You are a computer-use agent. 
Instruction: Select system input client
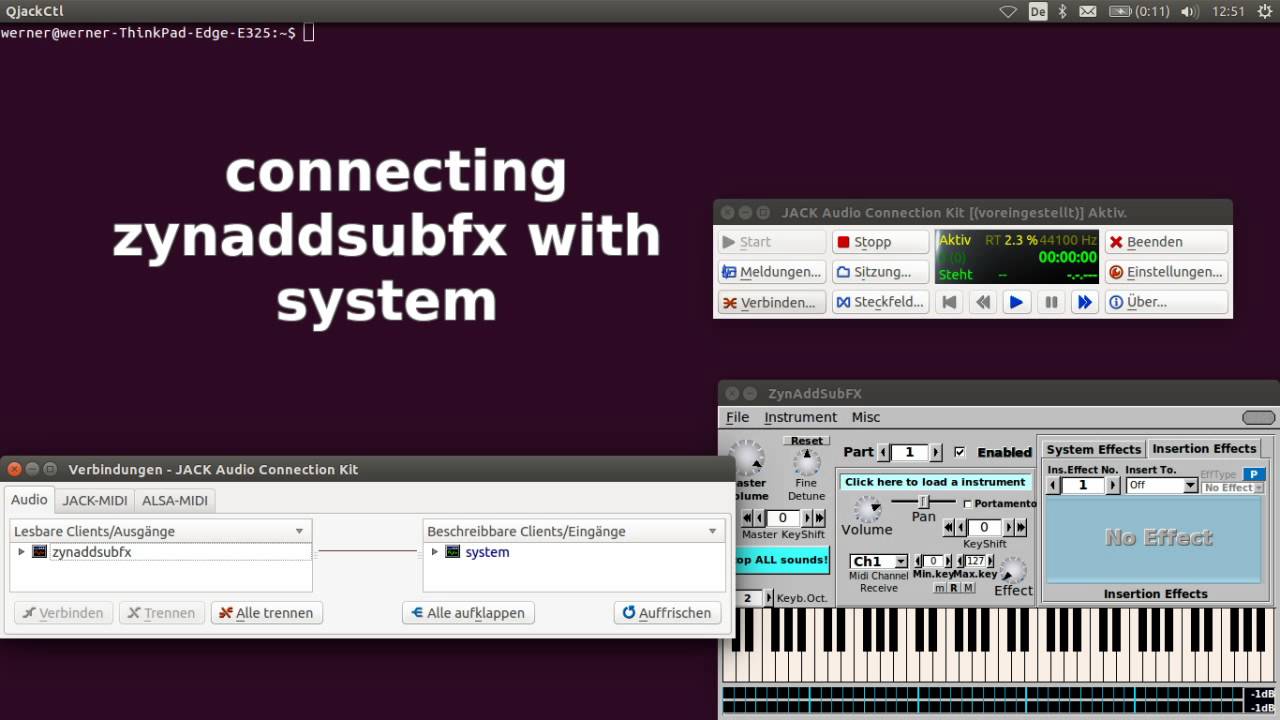(487, 552)
